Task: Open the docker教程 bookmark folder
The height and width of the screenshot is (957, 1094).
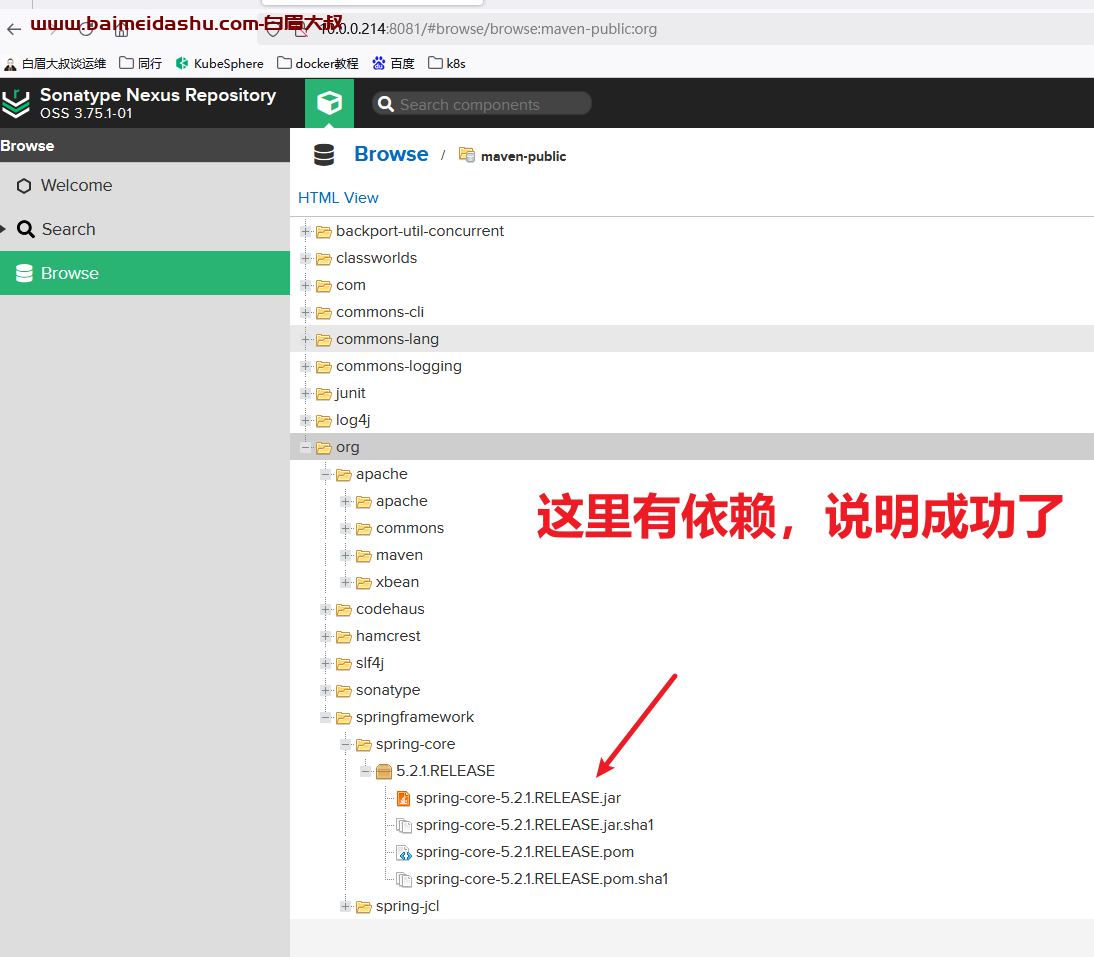Action: tap(318, 63)
